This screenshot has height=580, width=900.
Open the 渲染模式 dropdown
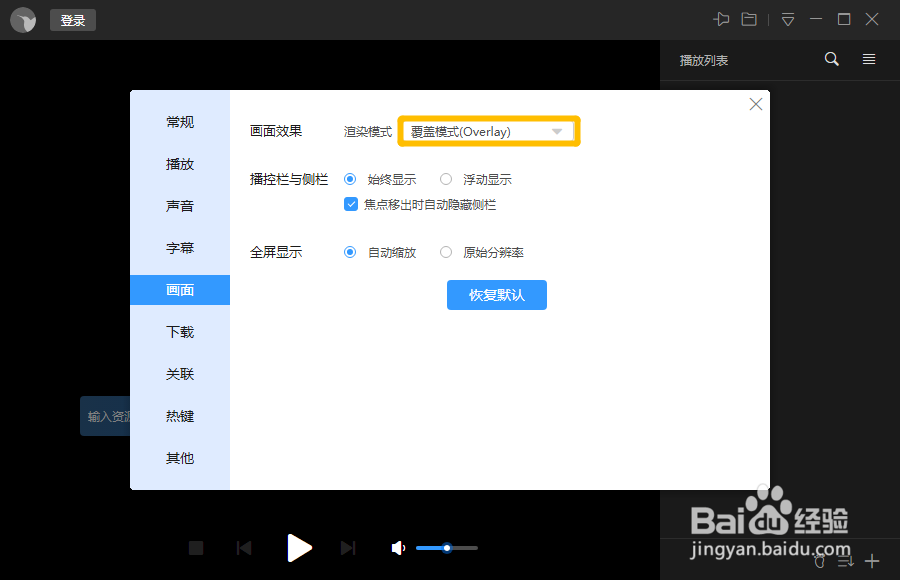(x=488, y=130)
